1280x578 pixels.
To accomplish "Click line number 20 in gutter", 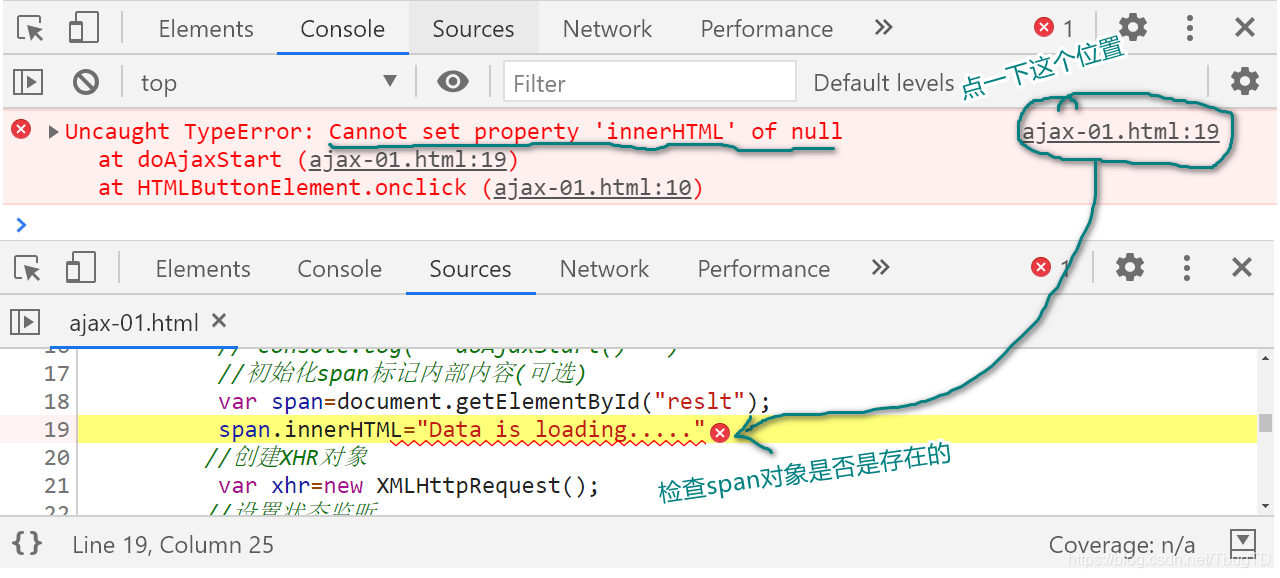I will (57, 457).
